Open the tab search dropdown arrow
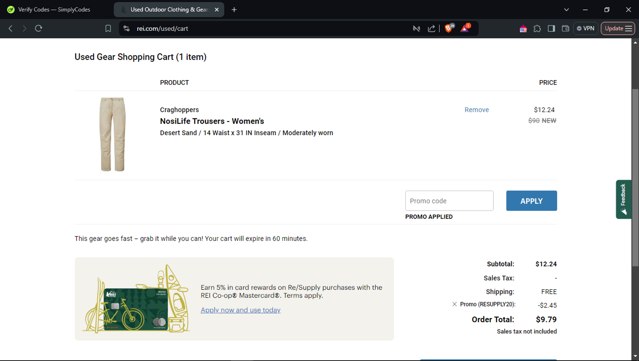Image resolution: width=639 pixels, height=361 pixels. pos(566,9)
